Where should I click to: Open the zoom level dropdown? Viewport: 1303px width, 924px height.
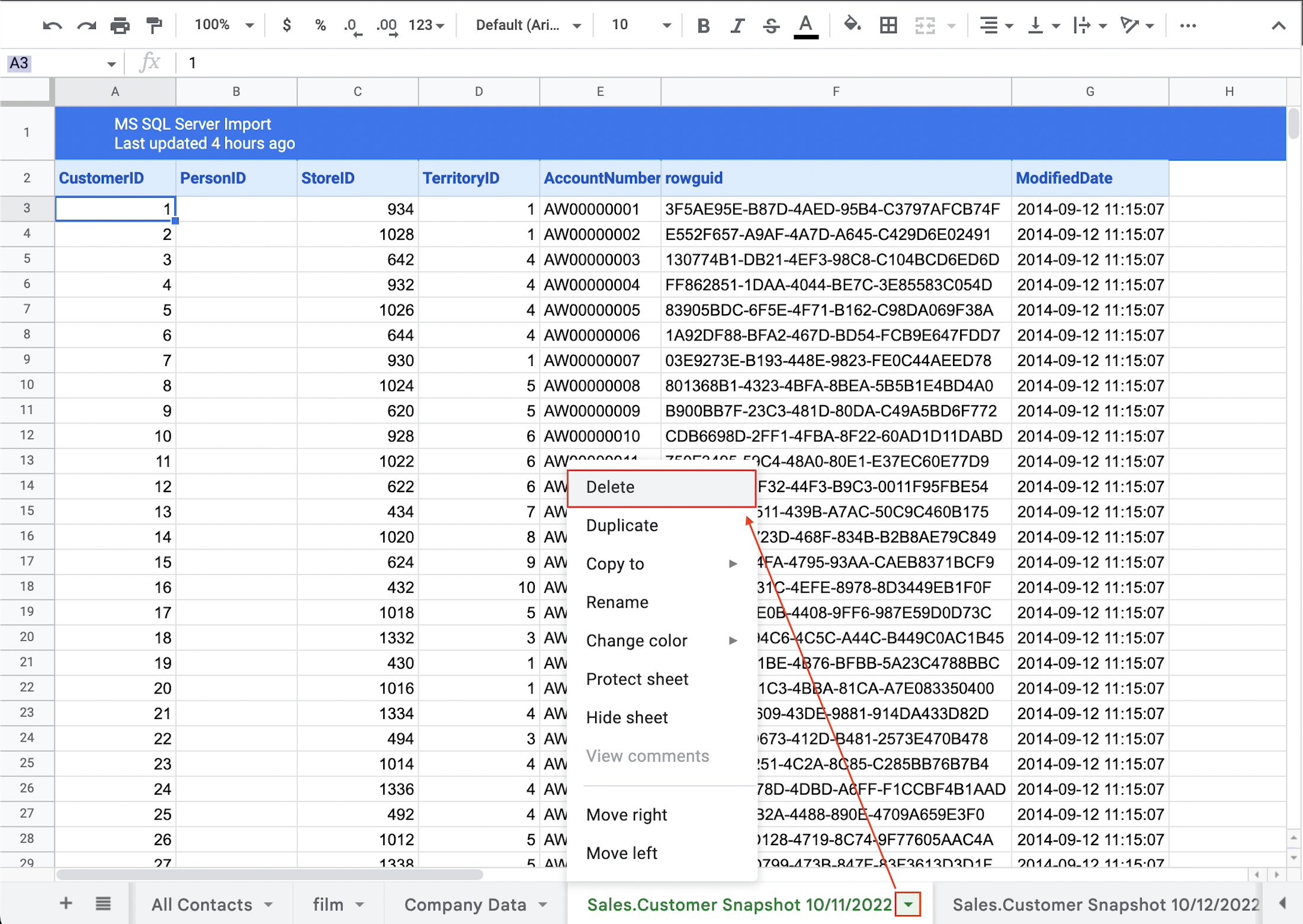pyautogui.click(x=220, y=25)
